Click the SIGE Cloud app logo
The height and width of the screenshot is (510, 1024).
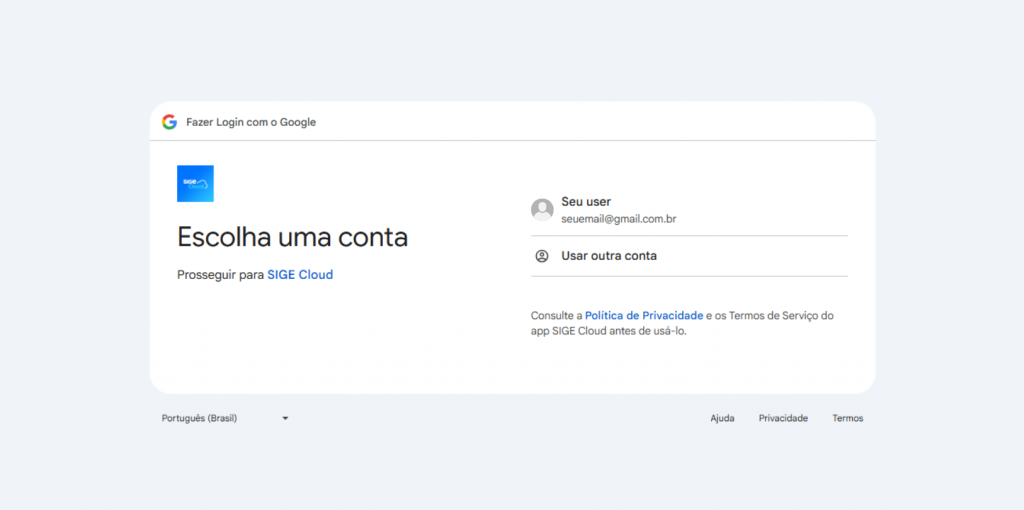(x=195, y=184)
